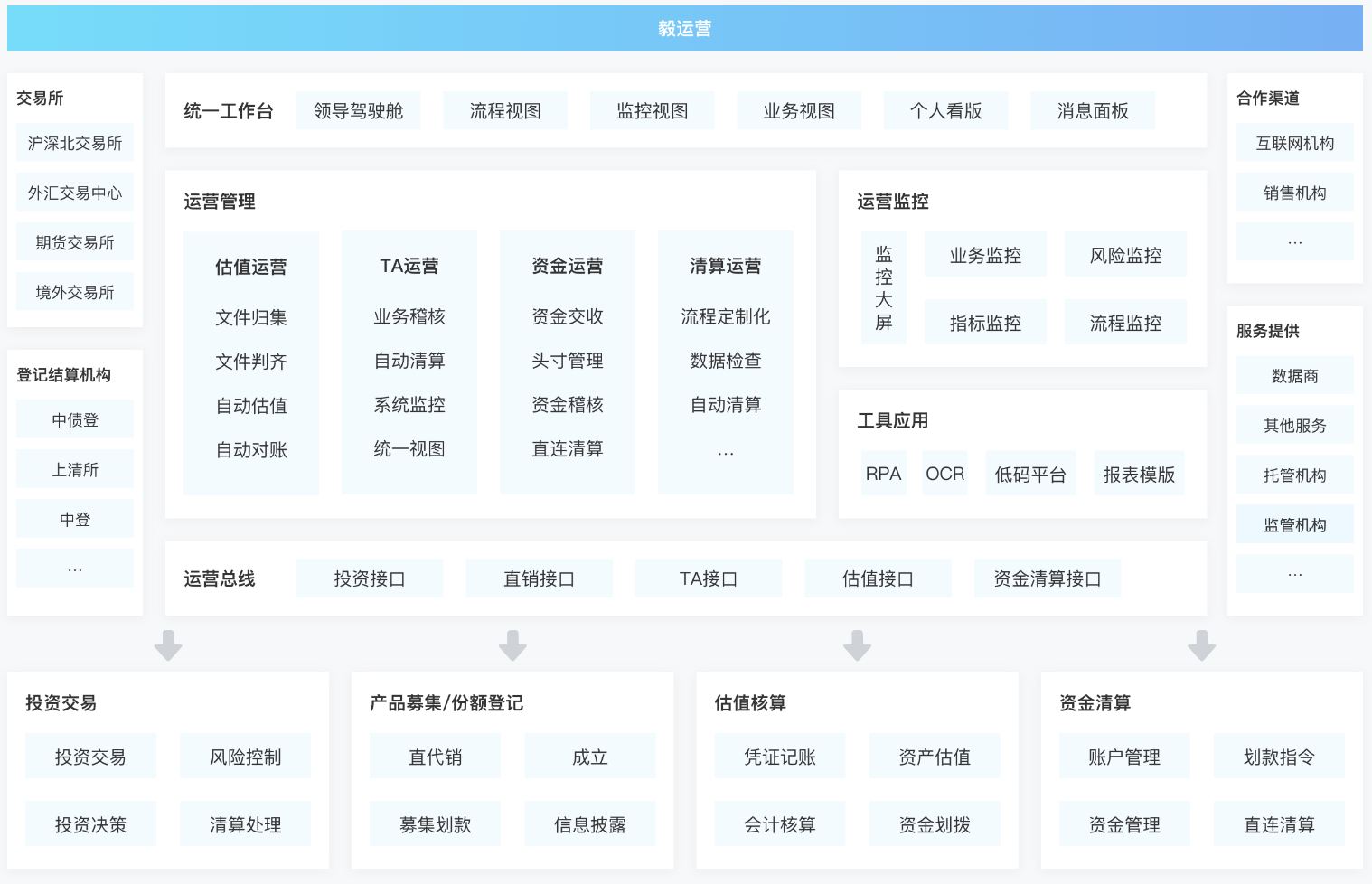Launch the OCR tool

coord(944,474)
